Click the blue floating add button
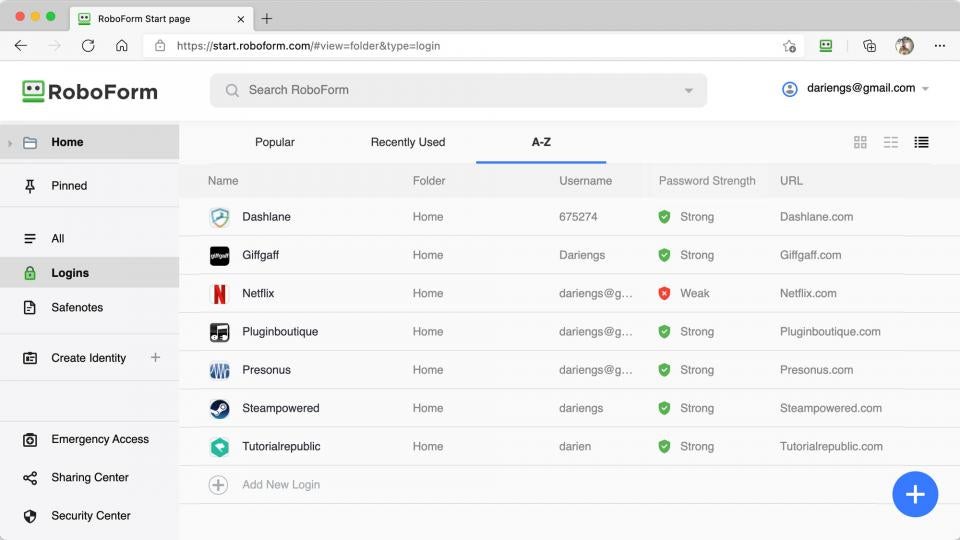Image resolution: width=960 pixels, height=540 pixels. point(915,494)
